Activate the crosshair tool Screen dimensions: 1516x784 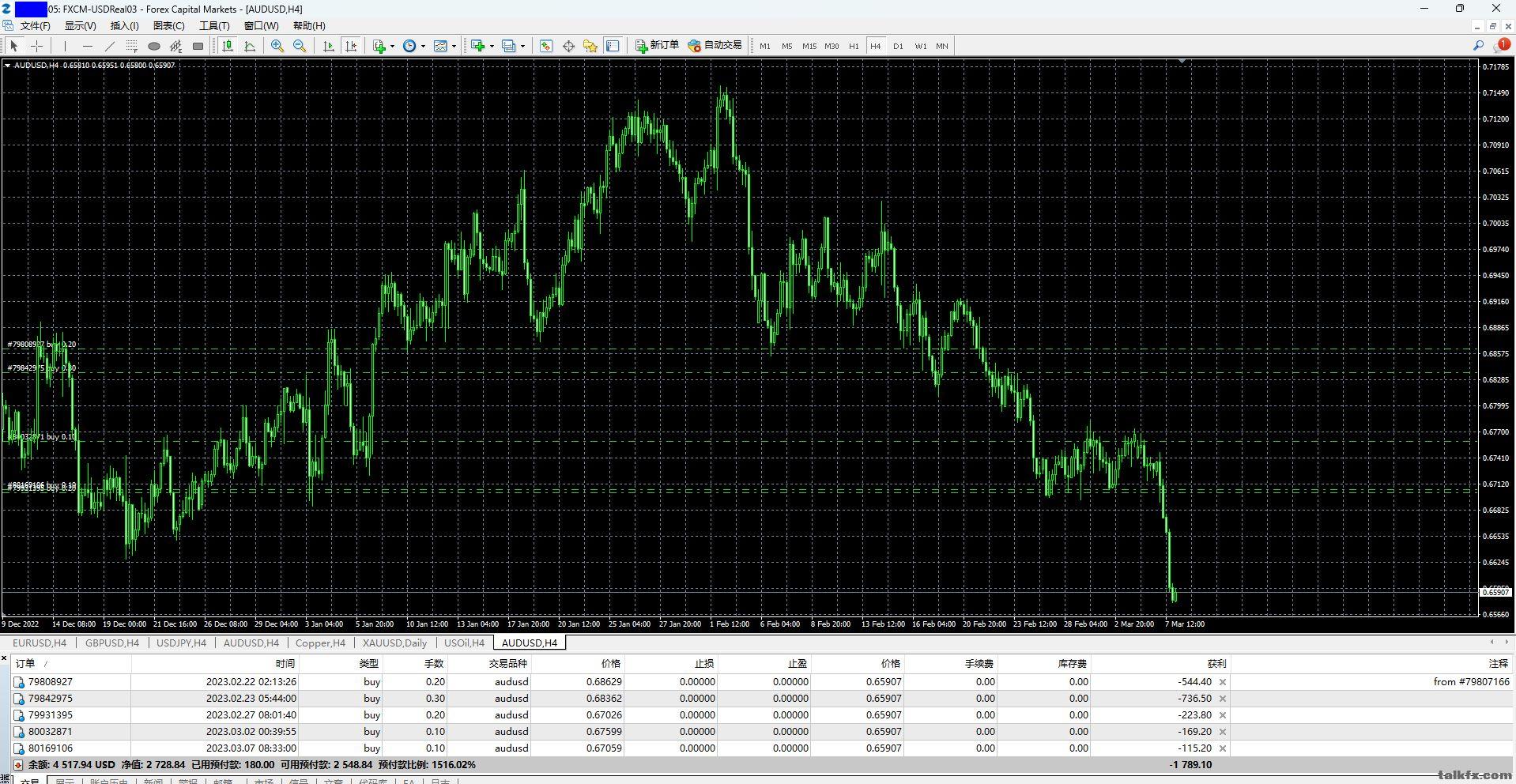(x=36, y=46)
